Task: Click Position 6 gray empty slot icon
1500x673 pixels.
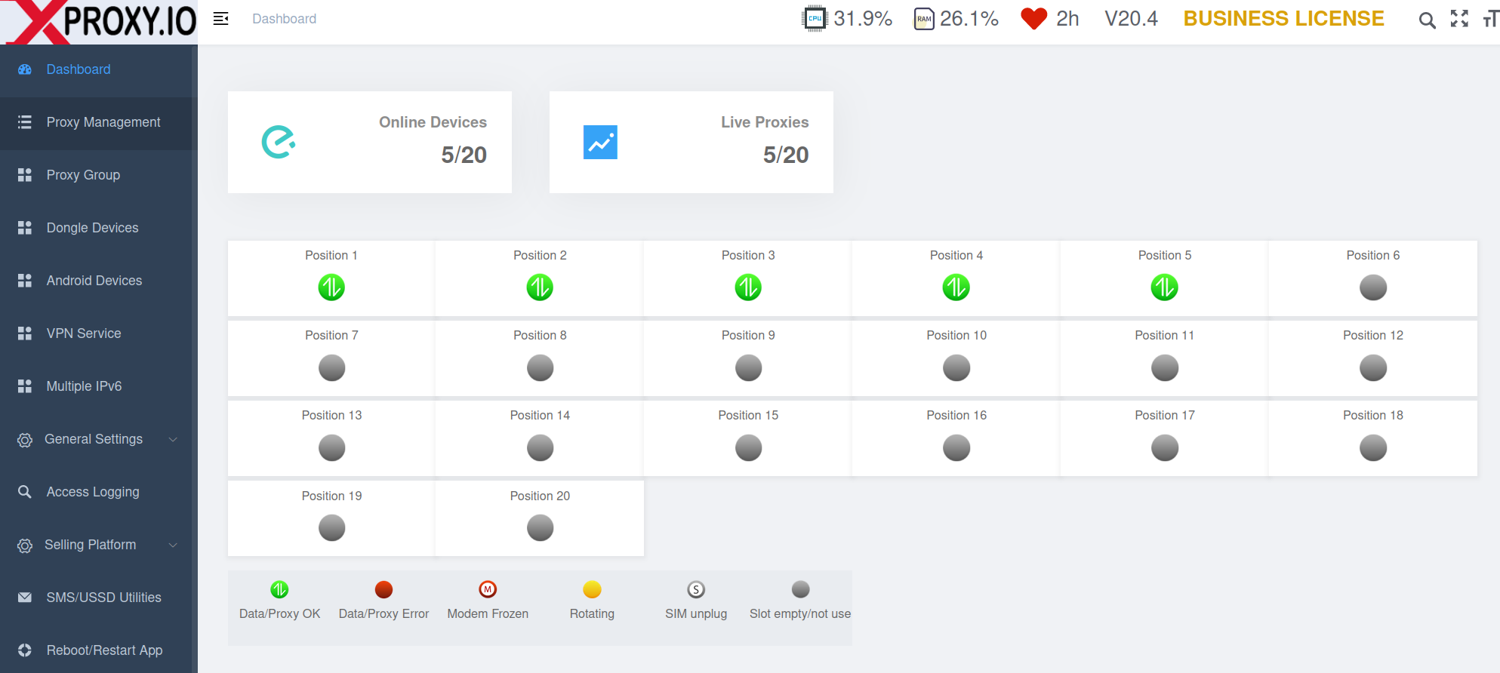Action: (x=1373, y=288)
